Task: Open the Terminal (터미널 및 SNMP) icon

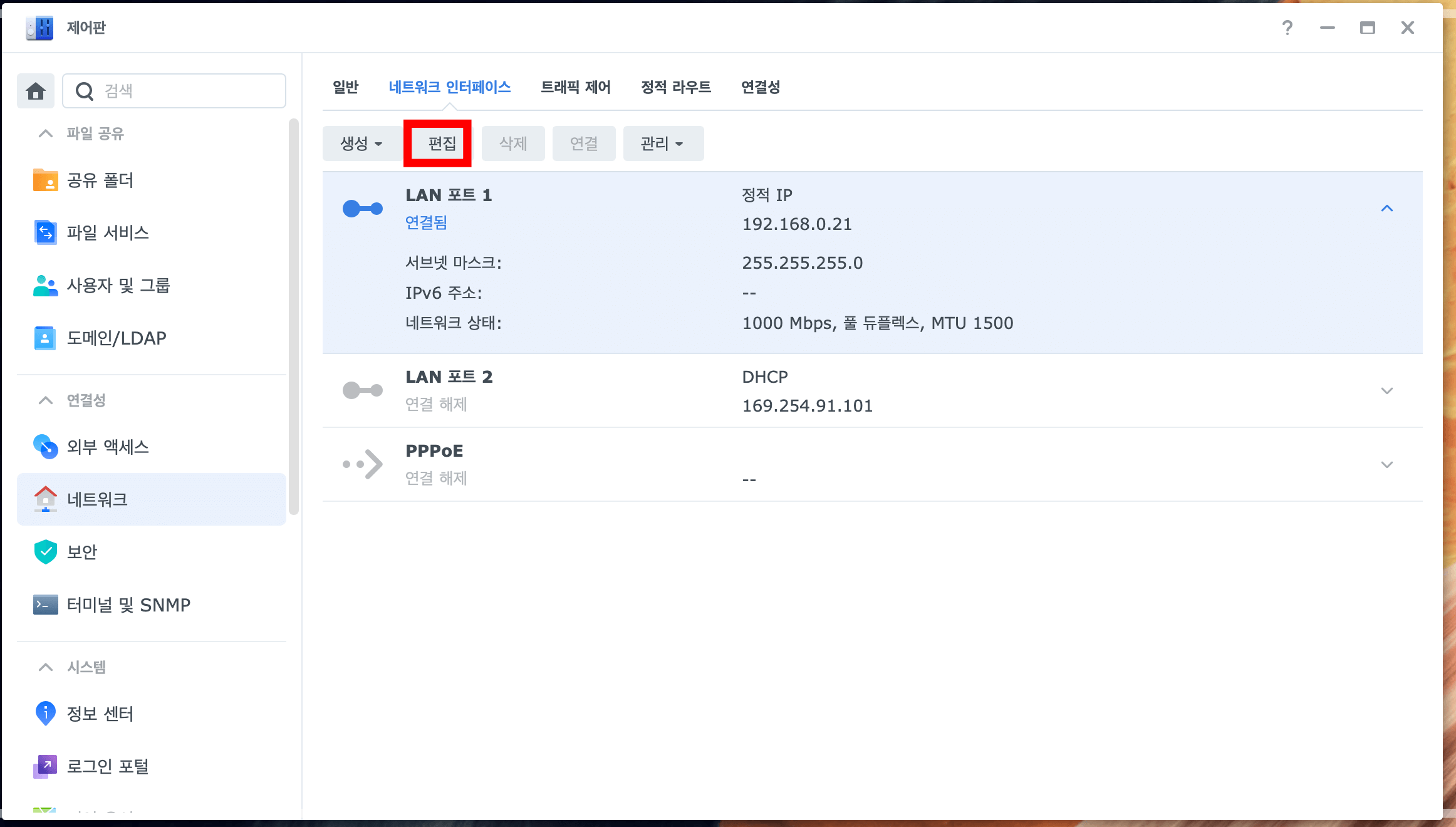Action: click(x=45, y=605)
